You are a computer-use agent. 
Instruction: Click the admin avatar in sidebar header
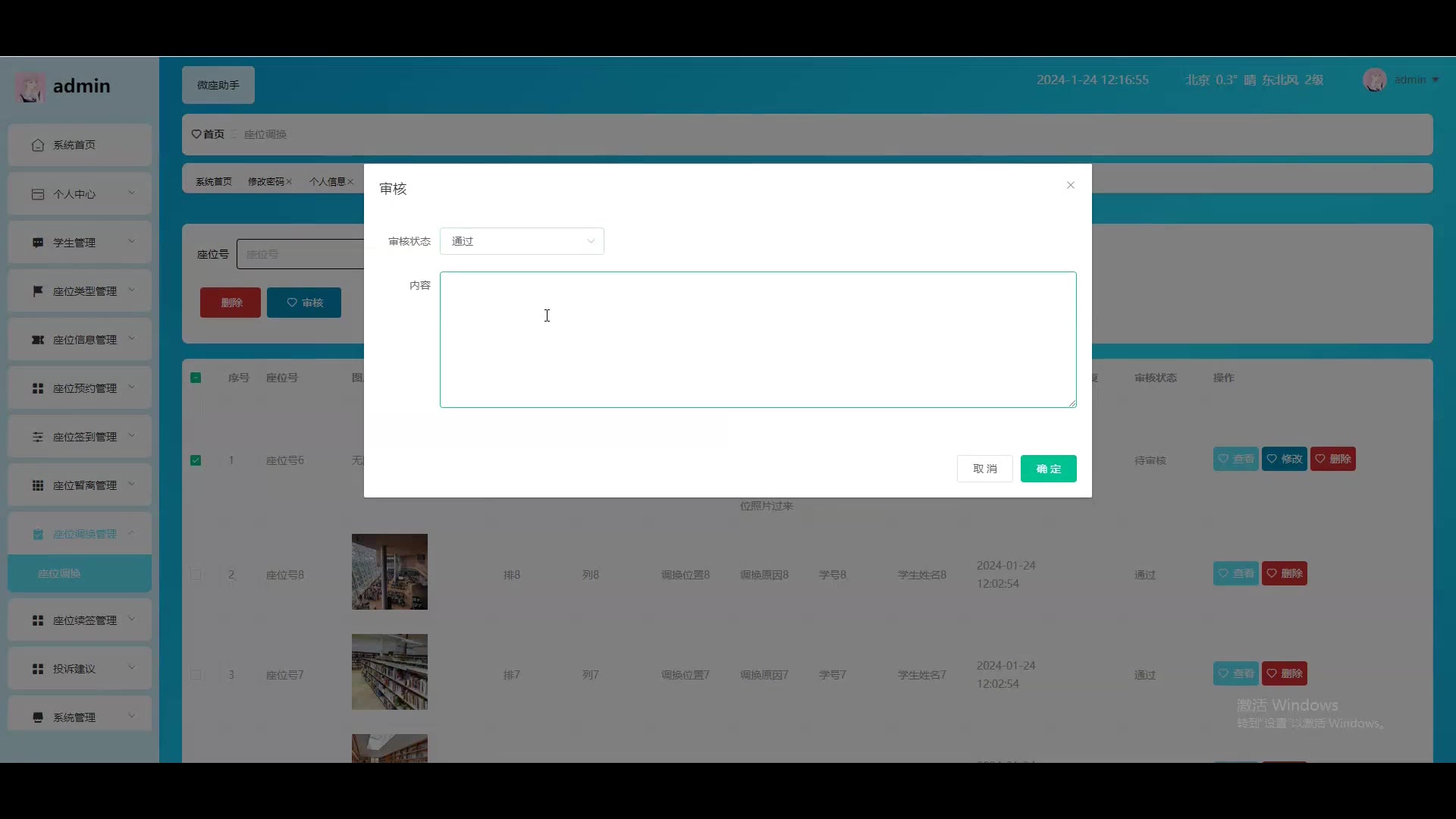coord(30,87)
